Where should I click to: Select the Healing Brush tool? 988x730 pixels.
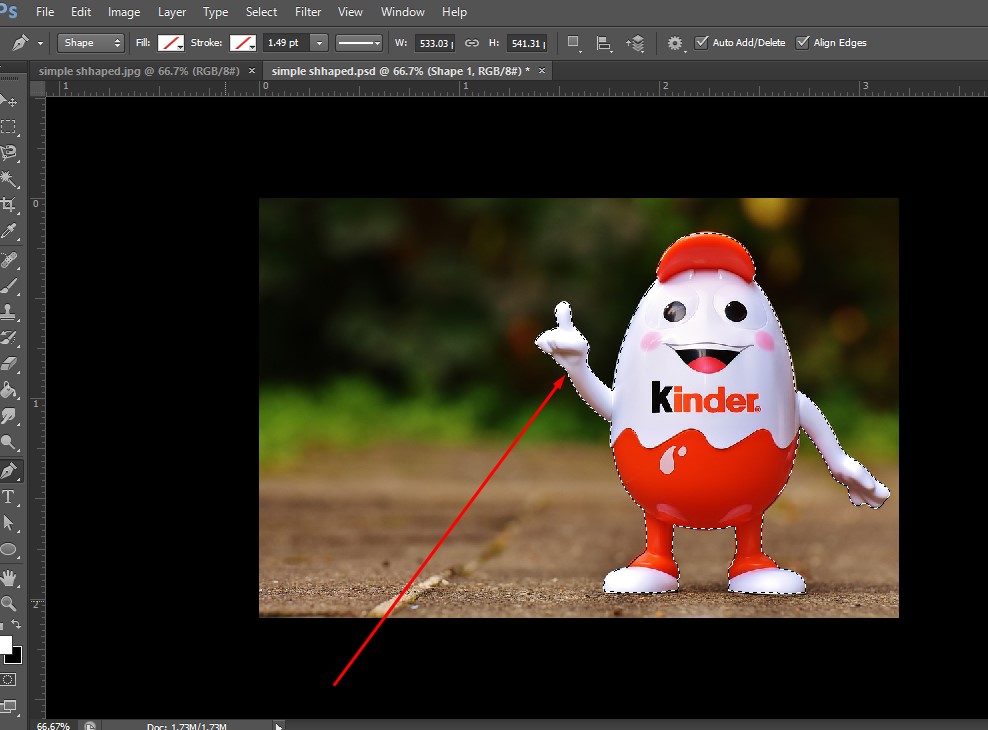pyautogui.click(x=9, y=259)
